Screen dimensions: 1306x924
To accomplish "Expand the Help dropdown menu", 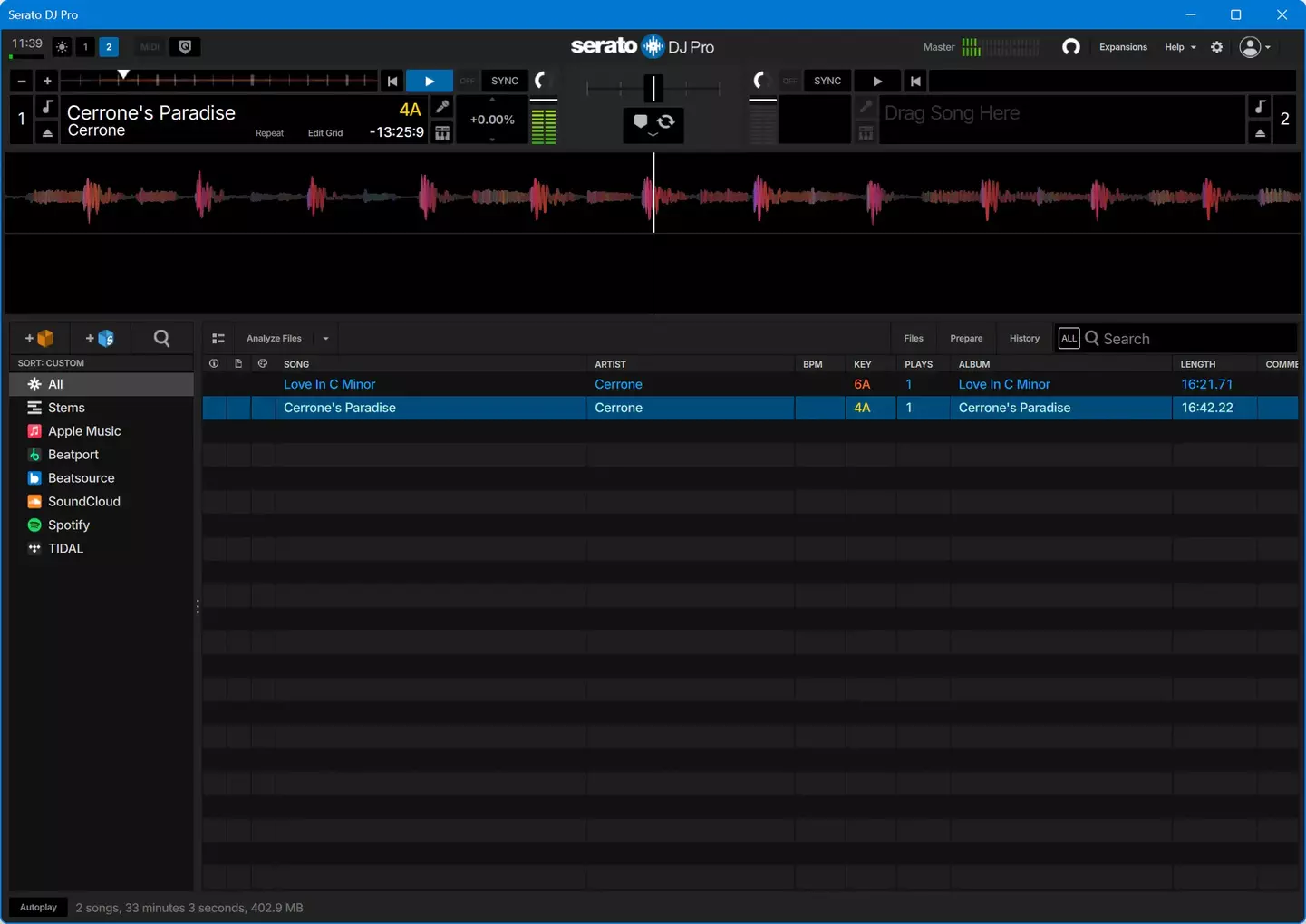I will 1180,47.
